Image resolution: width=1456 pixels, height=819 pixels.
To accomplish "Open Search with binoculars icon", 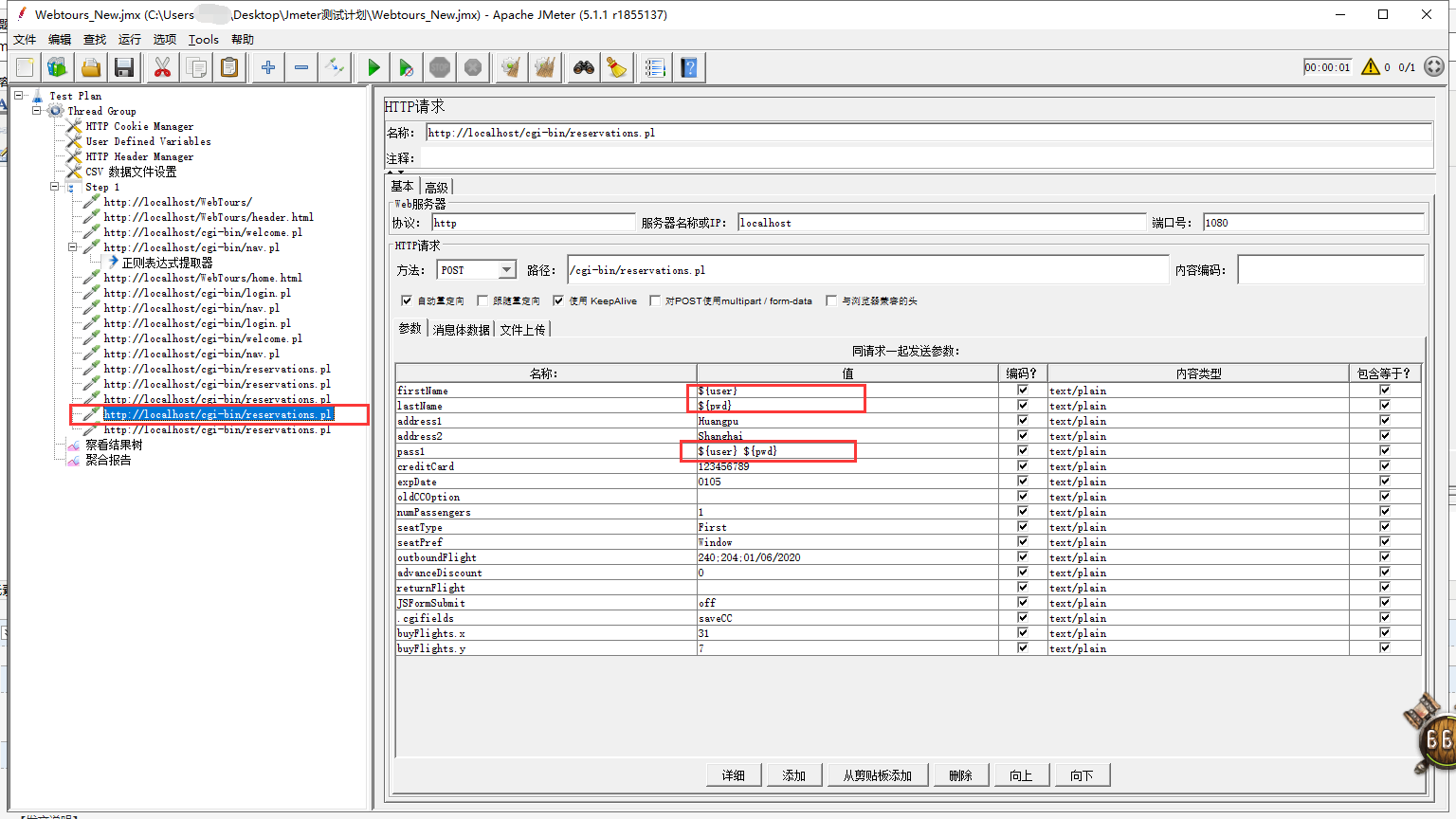I will point(584,67).
